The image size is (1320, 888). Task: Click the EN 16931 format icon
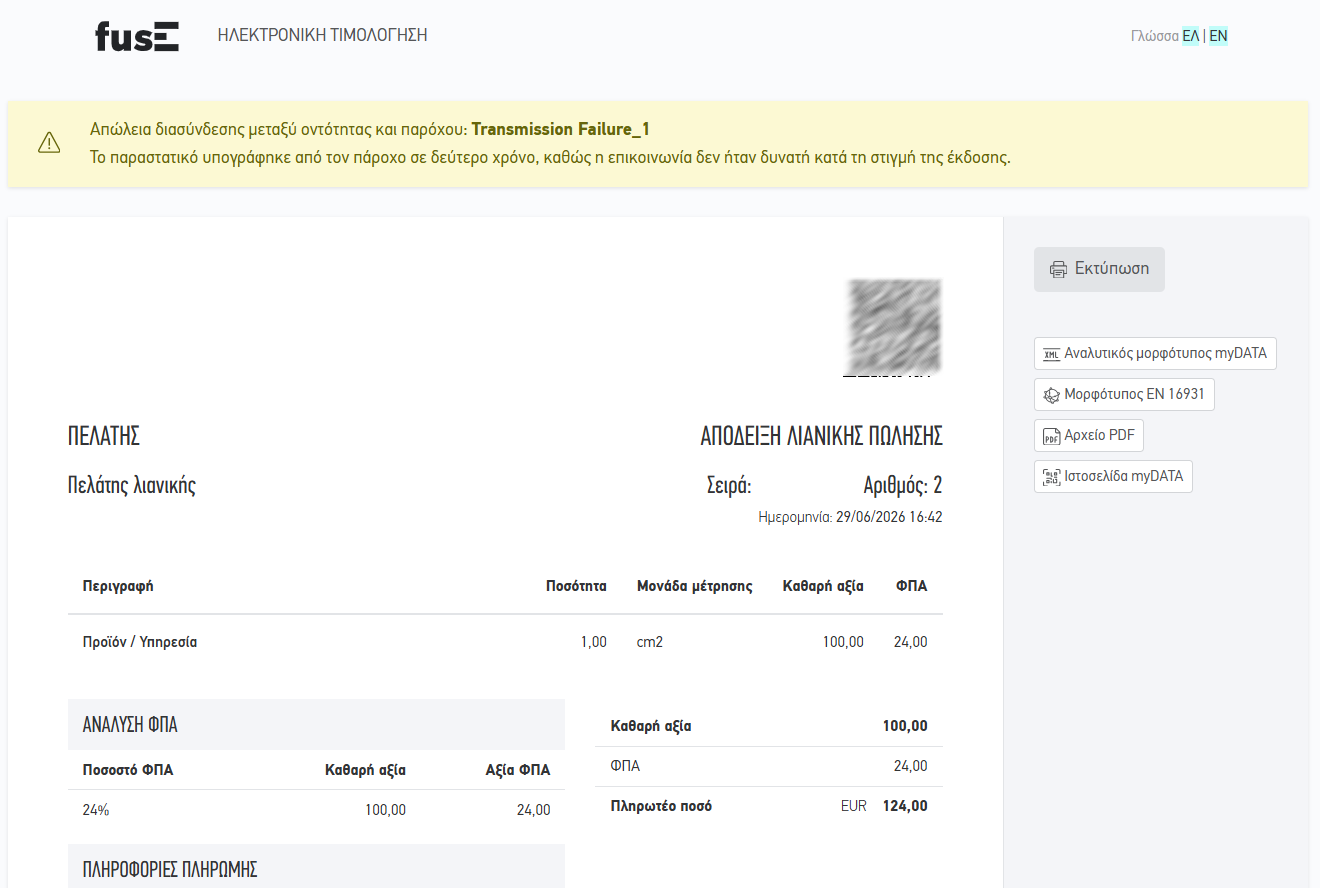click(x=1051, y=395)
